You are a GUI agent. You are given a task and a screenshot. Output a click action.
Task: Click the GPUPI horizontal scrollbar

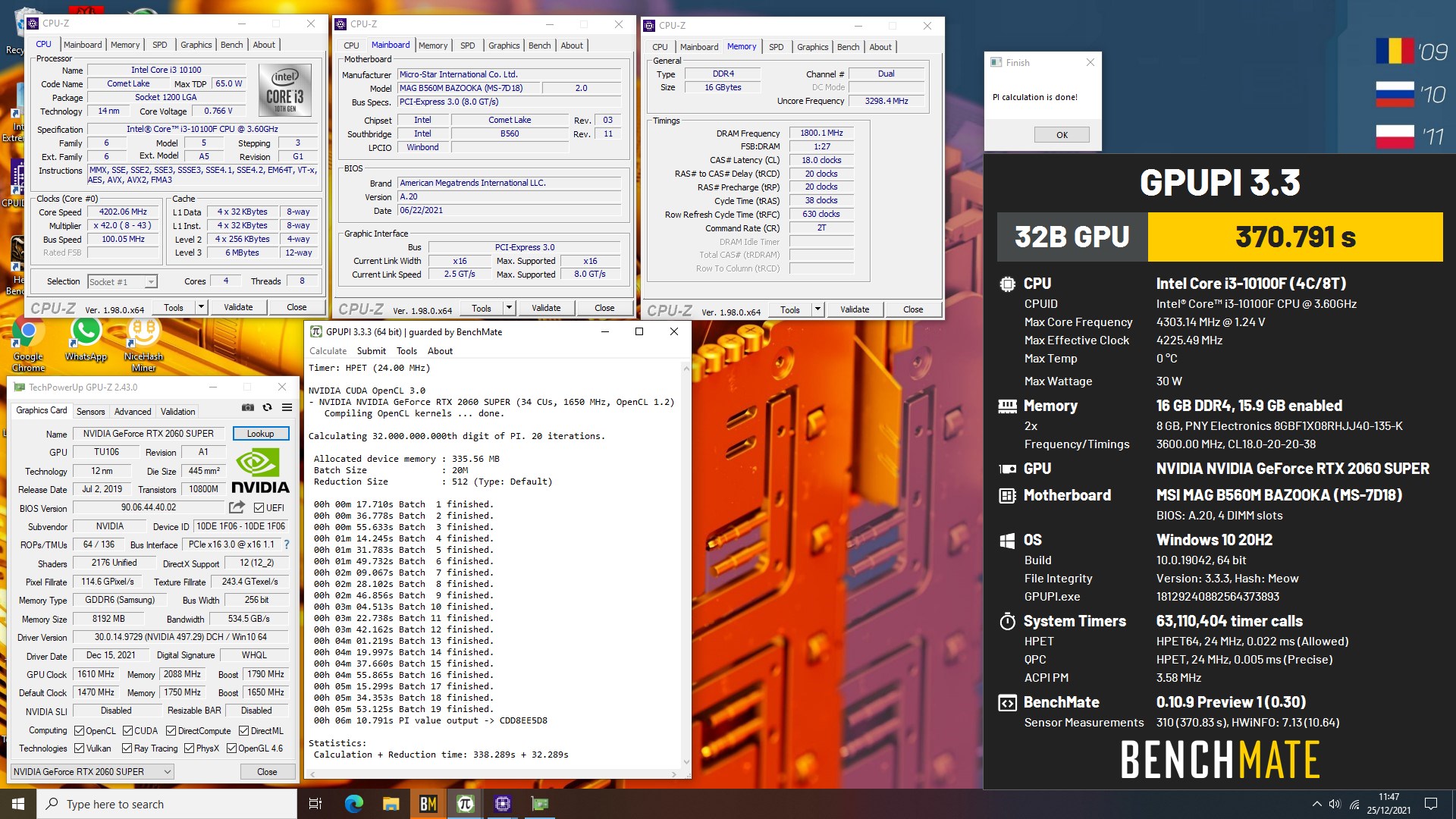491,773
